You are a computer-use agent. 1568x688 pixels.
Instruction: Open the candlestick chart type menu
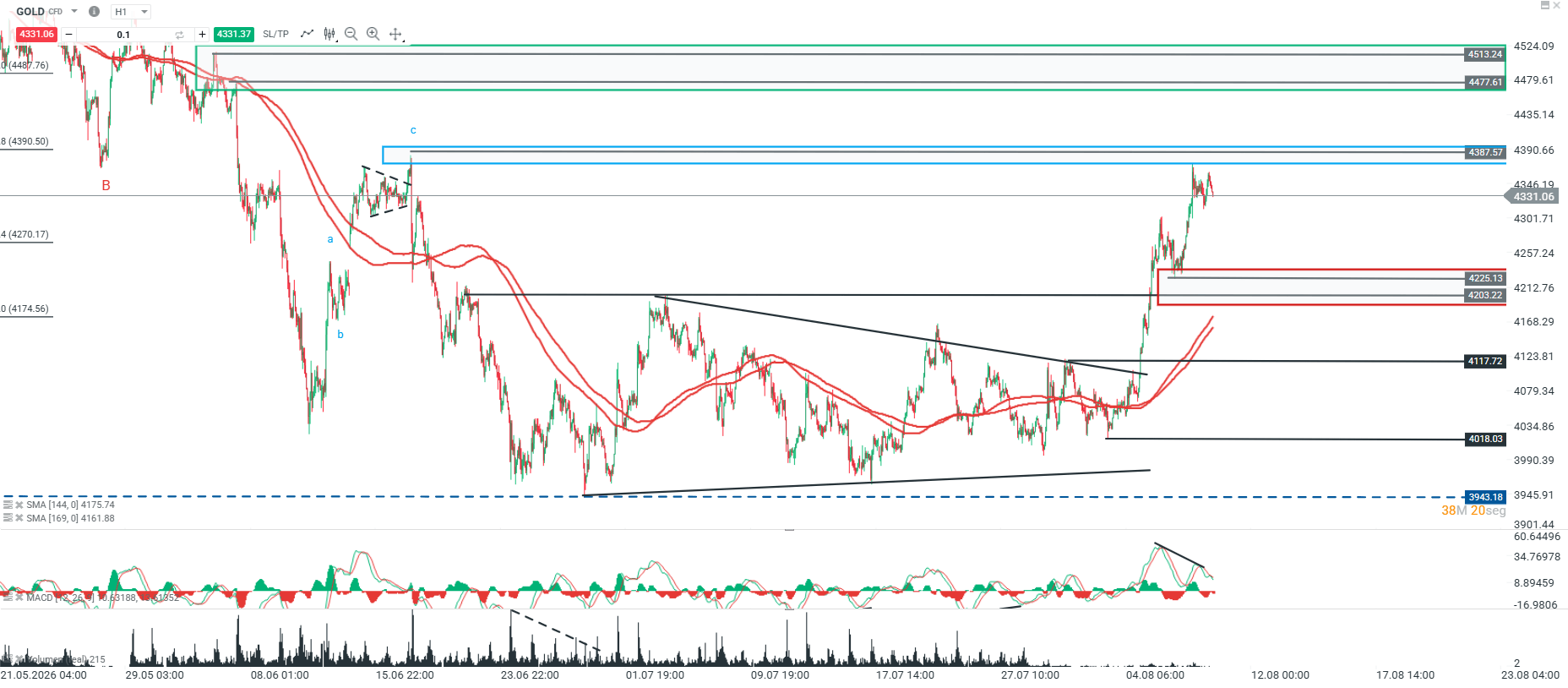click(x=329, y=34)
